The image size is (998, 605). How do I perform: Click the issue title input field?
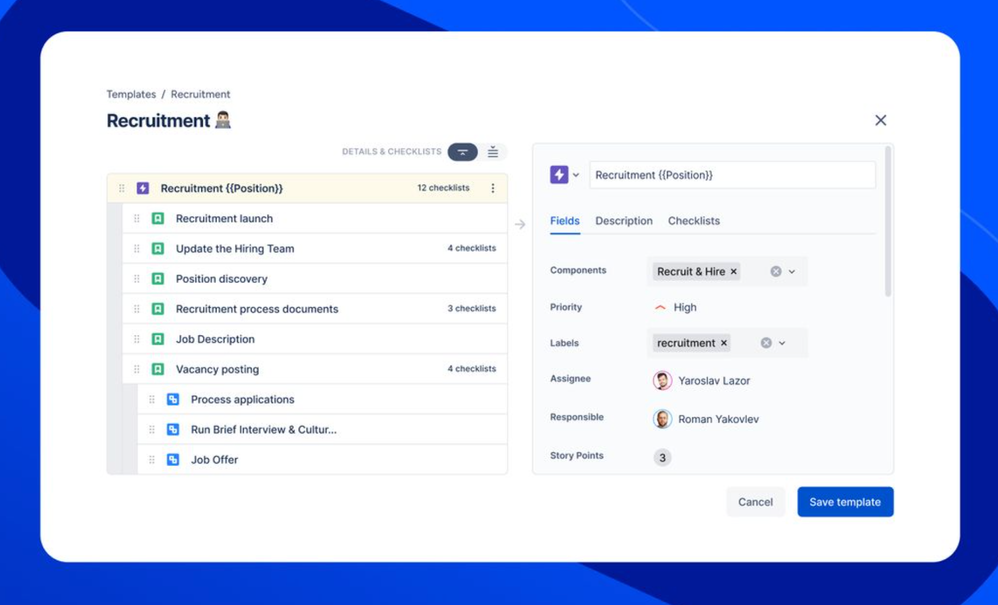733,175
